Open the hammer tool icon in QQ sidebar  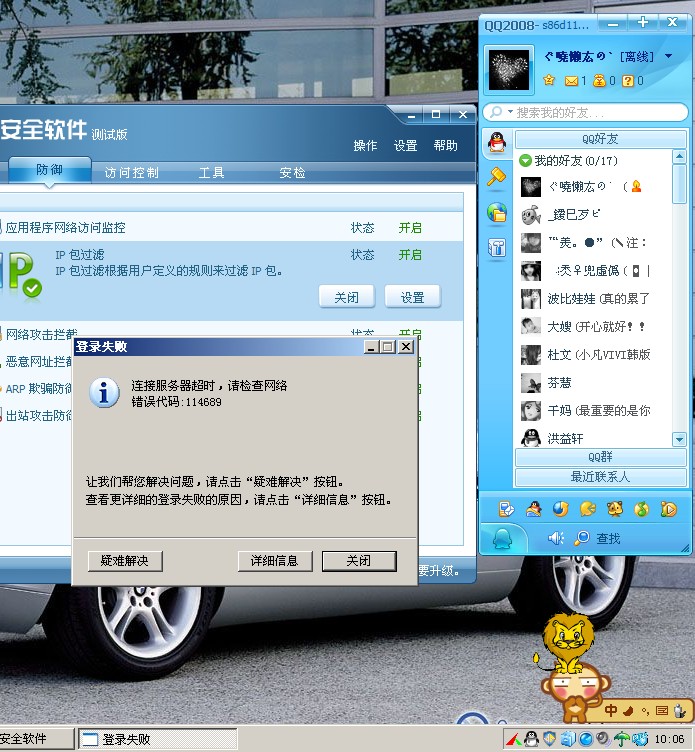496,176
